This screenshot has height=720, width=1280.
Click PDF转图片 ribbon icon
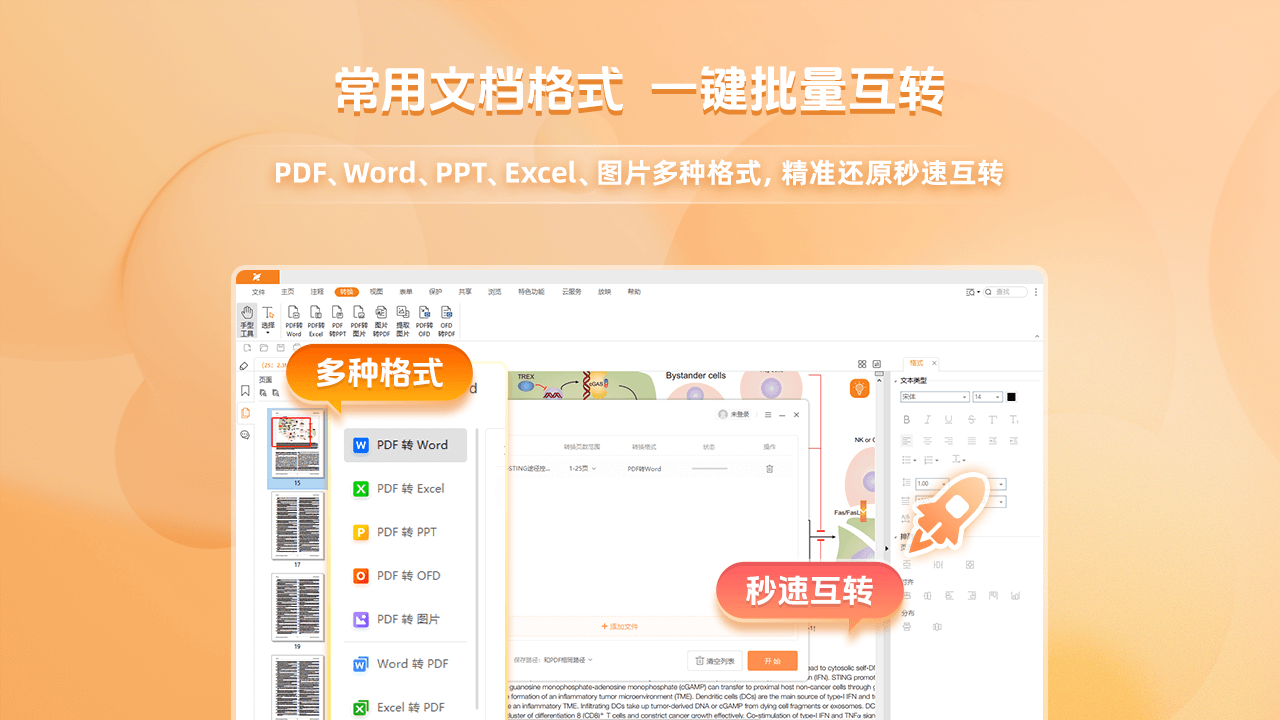(359, 321)
